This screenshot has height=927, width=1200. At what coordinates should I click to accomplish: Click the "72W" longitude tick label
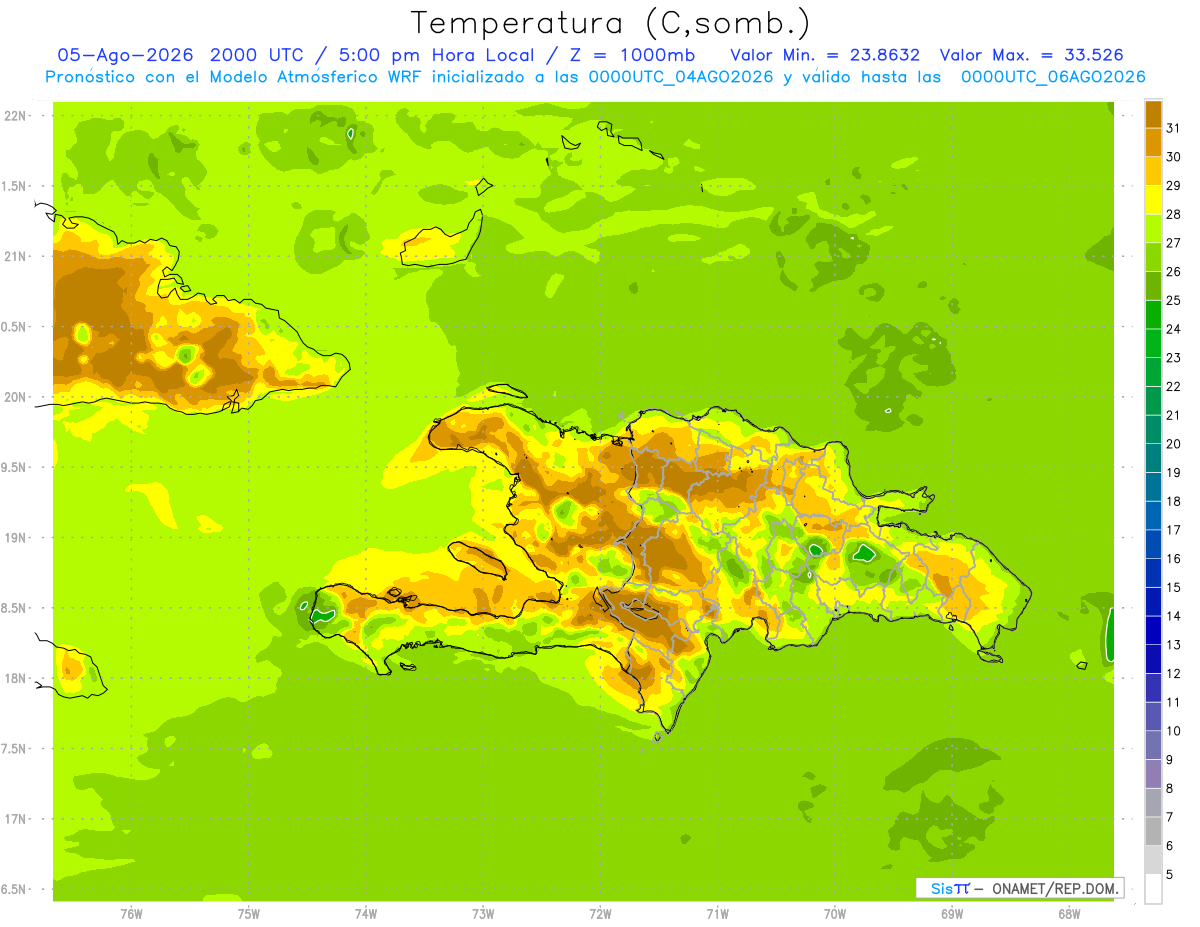click(x=600, y=914)
